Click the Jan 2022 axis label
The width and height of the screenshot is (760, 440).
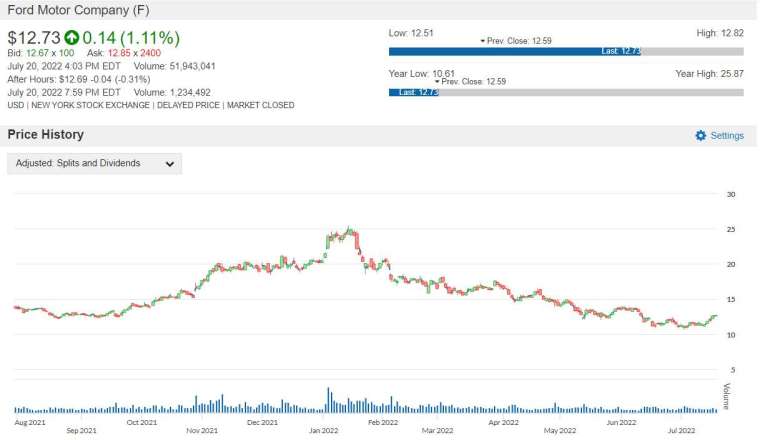click(x=324, y=430)
